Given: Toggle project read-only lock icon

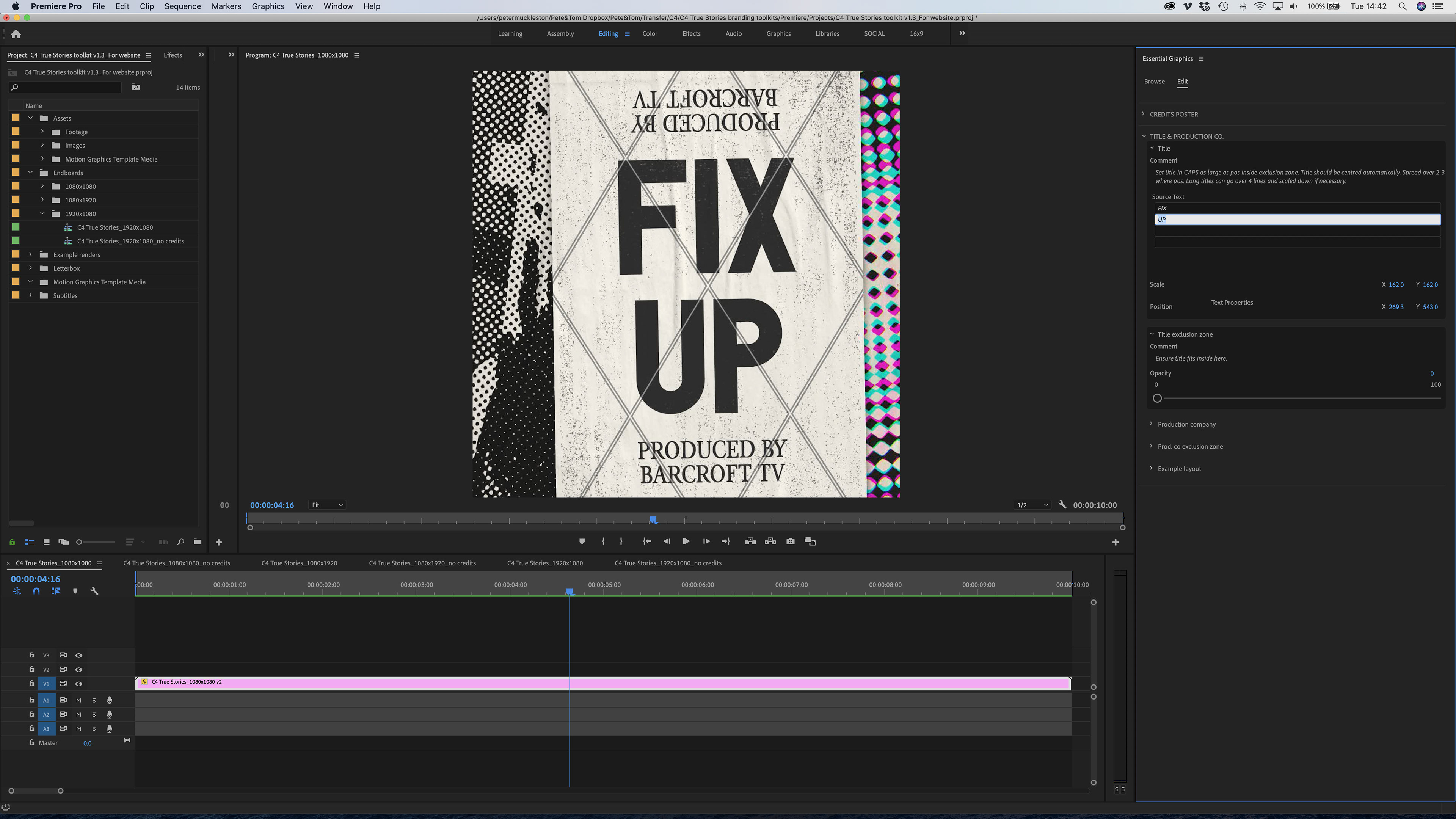Looking at the screenshot, I should pyautogui.click(x=12, y=542).
